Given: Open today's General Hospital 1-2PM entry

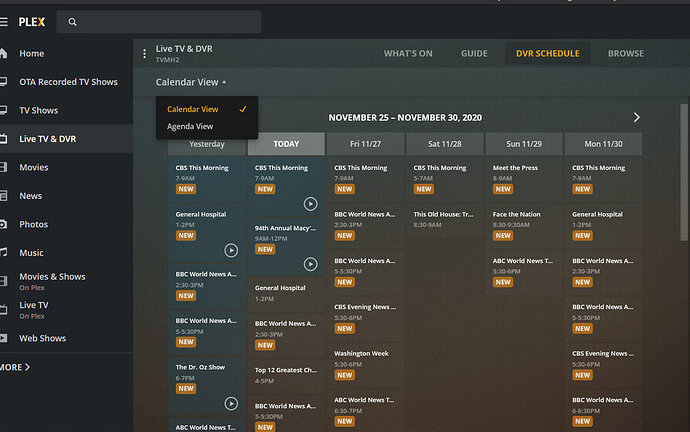Looking at the screenshot, I should point(286,294).
